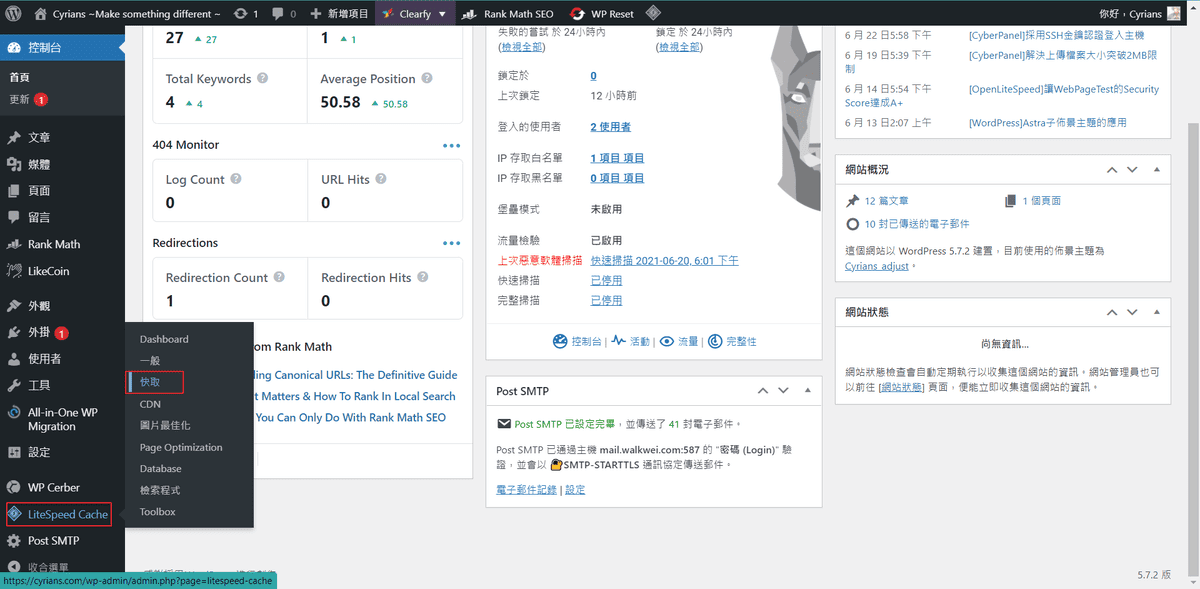Open the 快速掃描 2021-06-20 scan link

pos(664,260)
